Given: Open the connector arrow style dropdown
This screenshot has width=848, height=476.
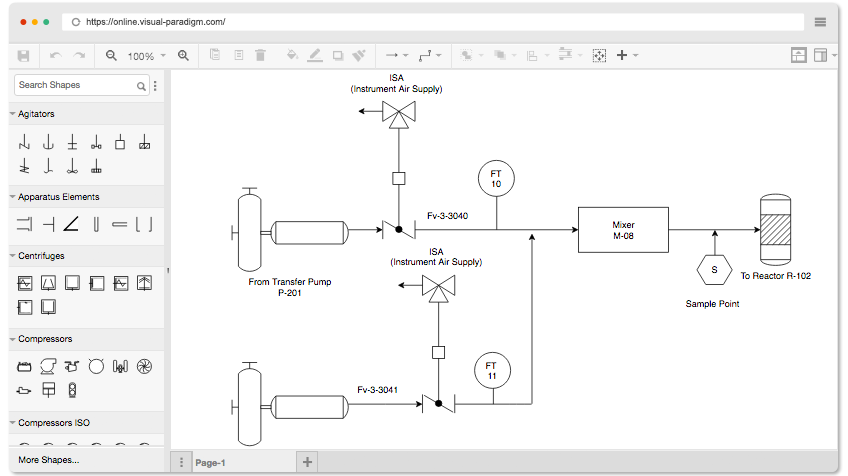Looking at the screenshot, I should tap(397, 55).
